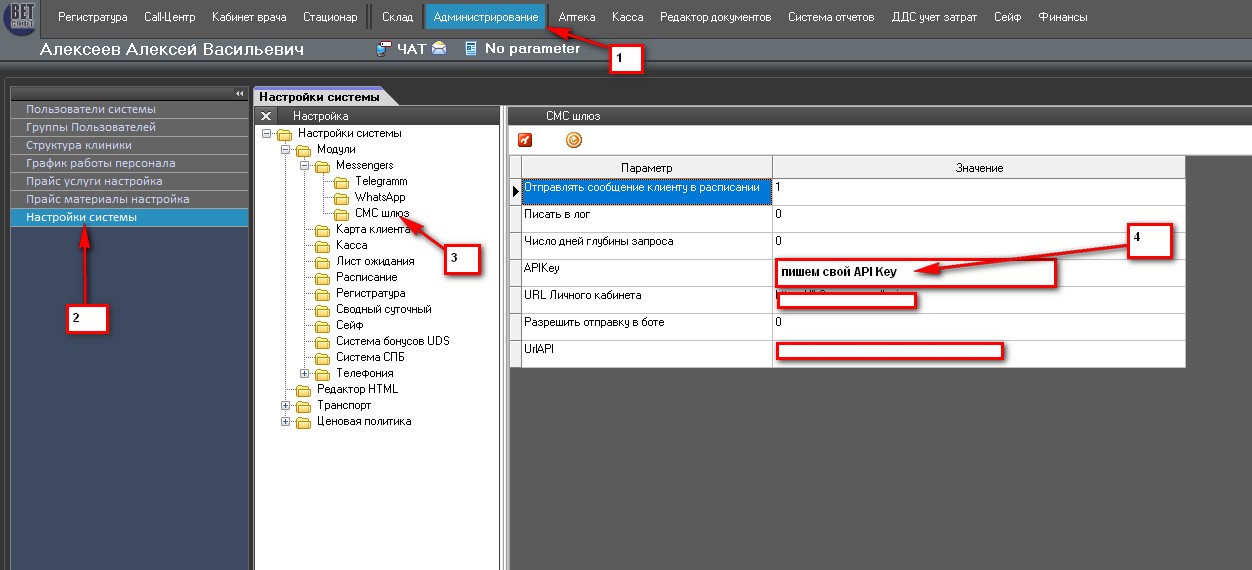
Task: Open the Регистратура menu
Action: pos(92,17)
